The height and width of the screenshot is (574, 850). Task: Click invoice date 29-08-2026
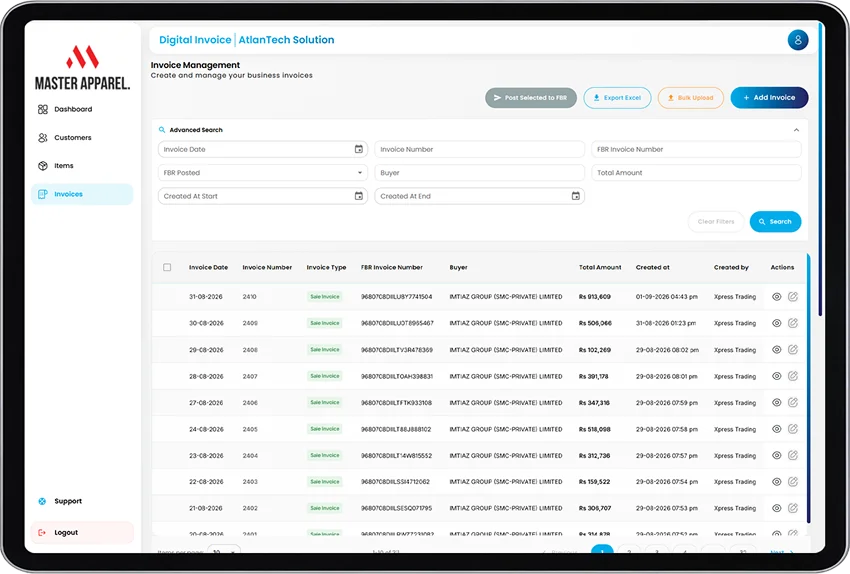206,350
